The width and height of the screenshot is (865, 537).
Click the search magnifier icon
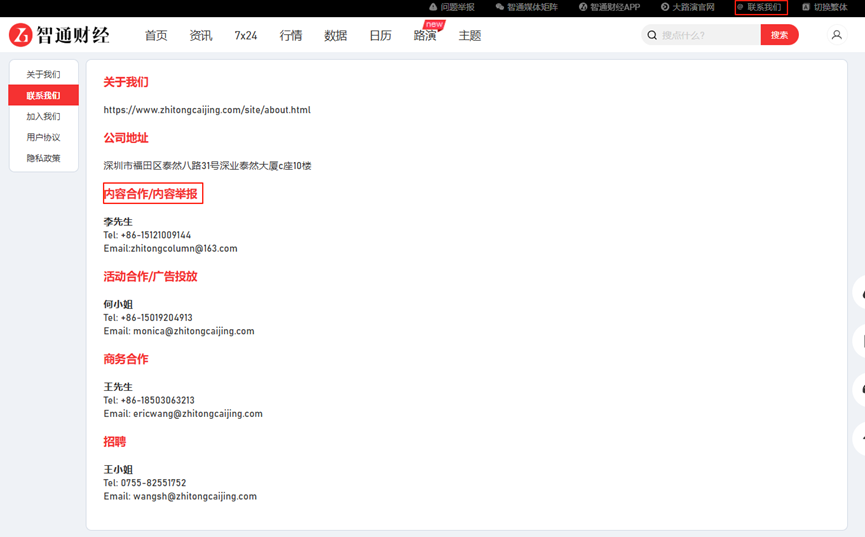coord(652,35)
